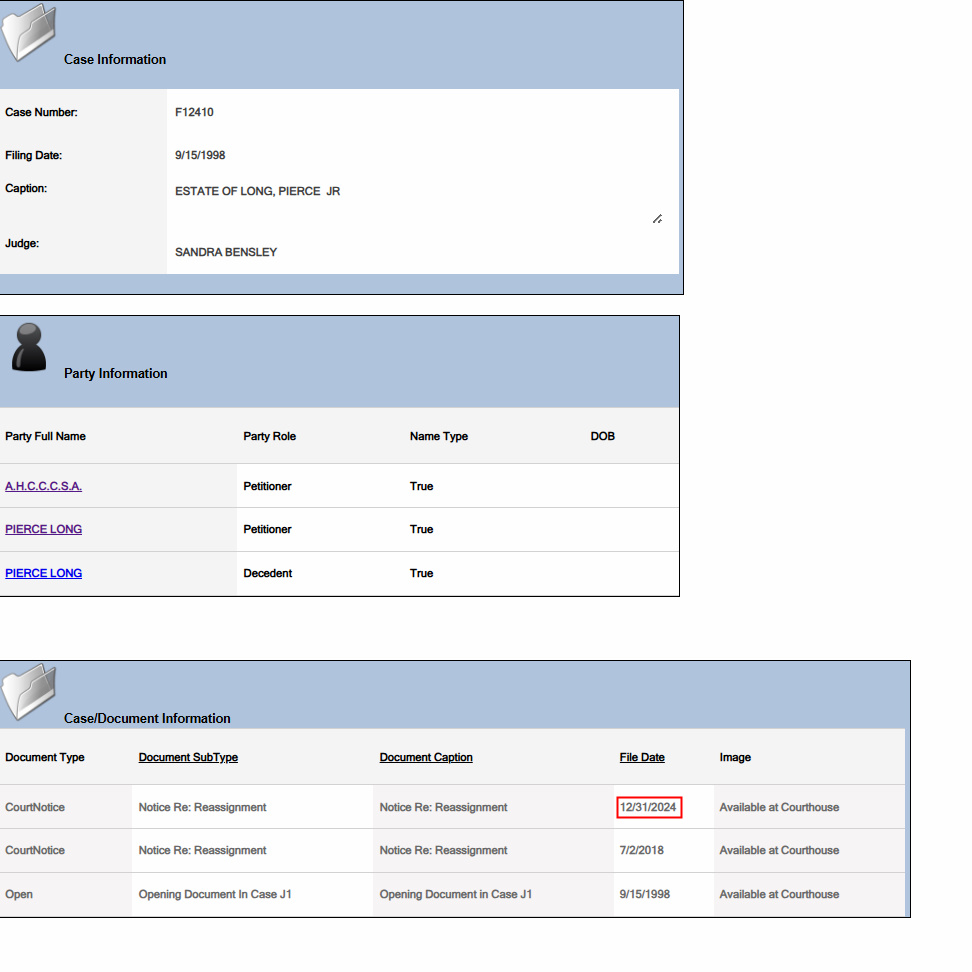
Task: Click Opening Document In Case J1 subtype
Action: pos(215,895)
